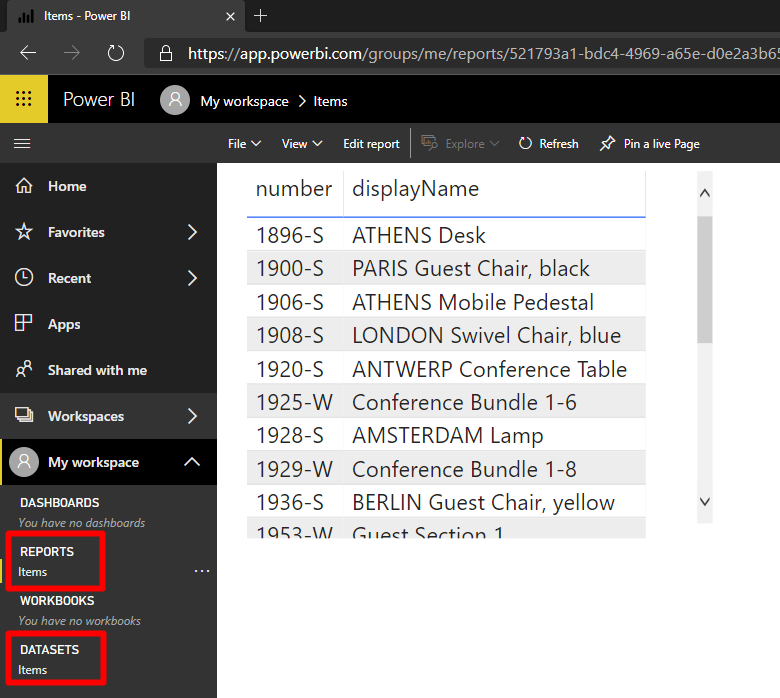Click Power BI logo text
780x698 pixels.
point(99,100)
